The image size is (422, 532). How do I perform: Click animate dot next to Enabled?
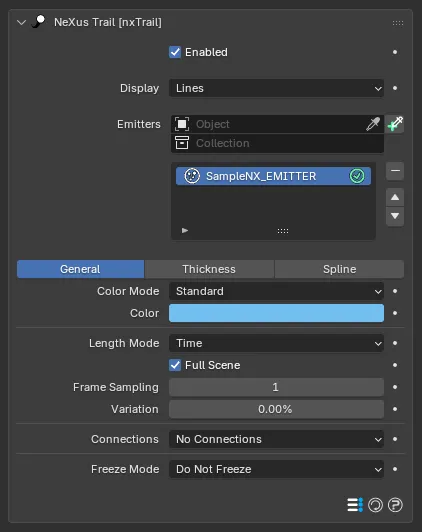[x=395, y=52]
